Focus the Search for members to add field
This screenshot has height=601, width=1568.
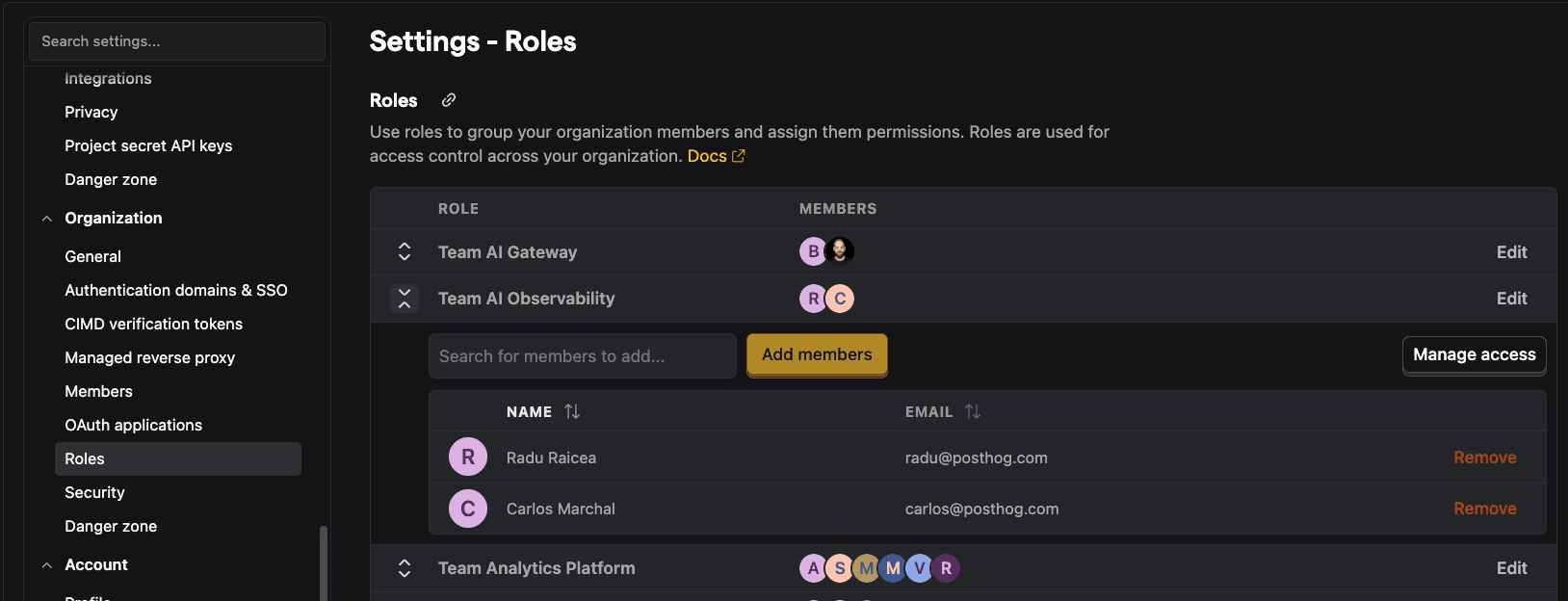[x=582, y=356]
